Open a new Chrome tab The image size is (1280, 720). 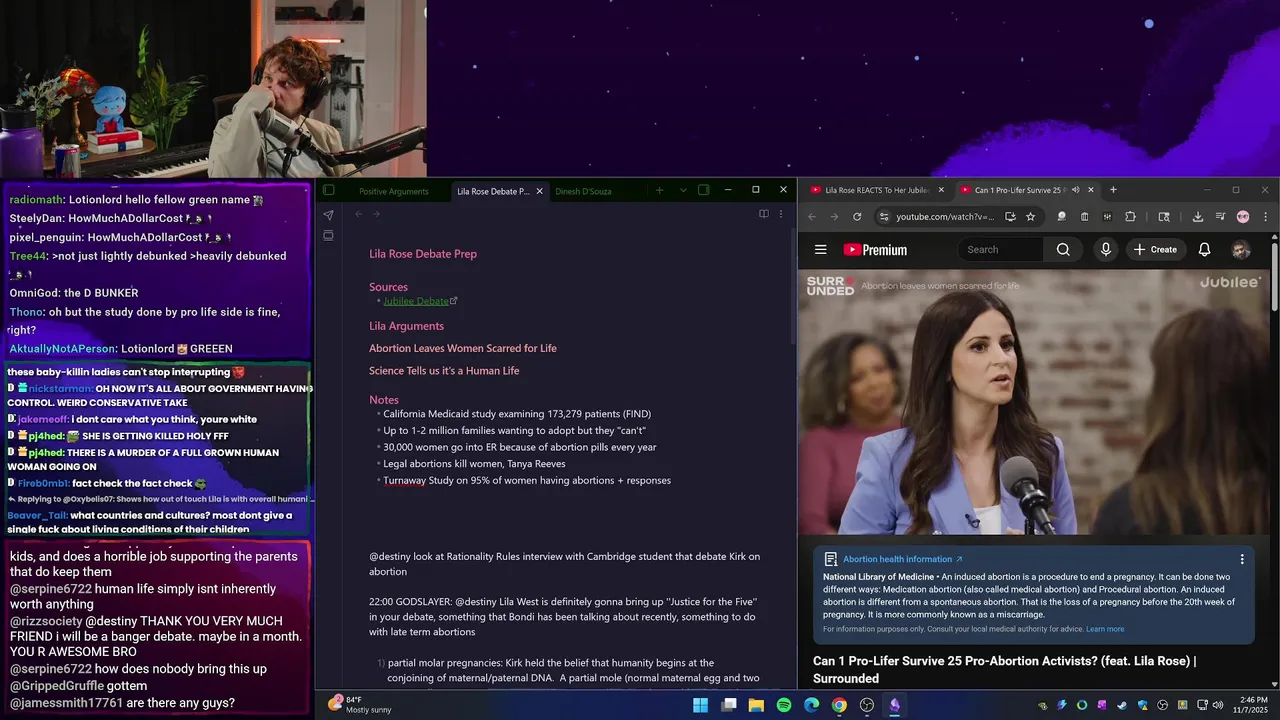[1113, 190]
